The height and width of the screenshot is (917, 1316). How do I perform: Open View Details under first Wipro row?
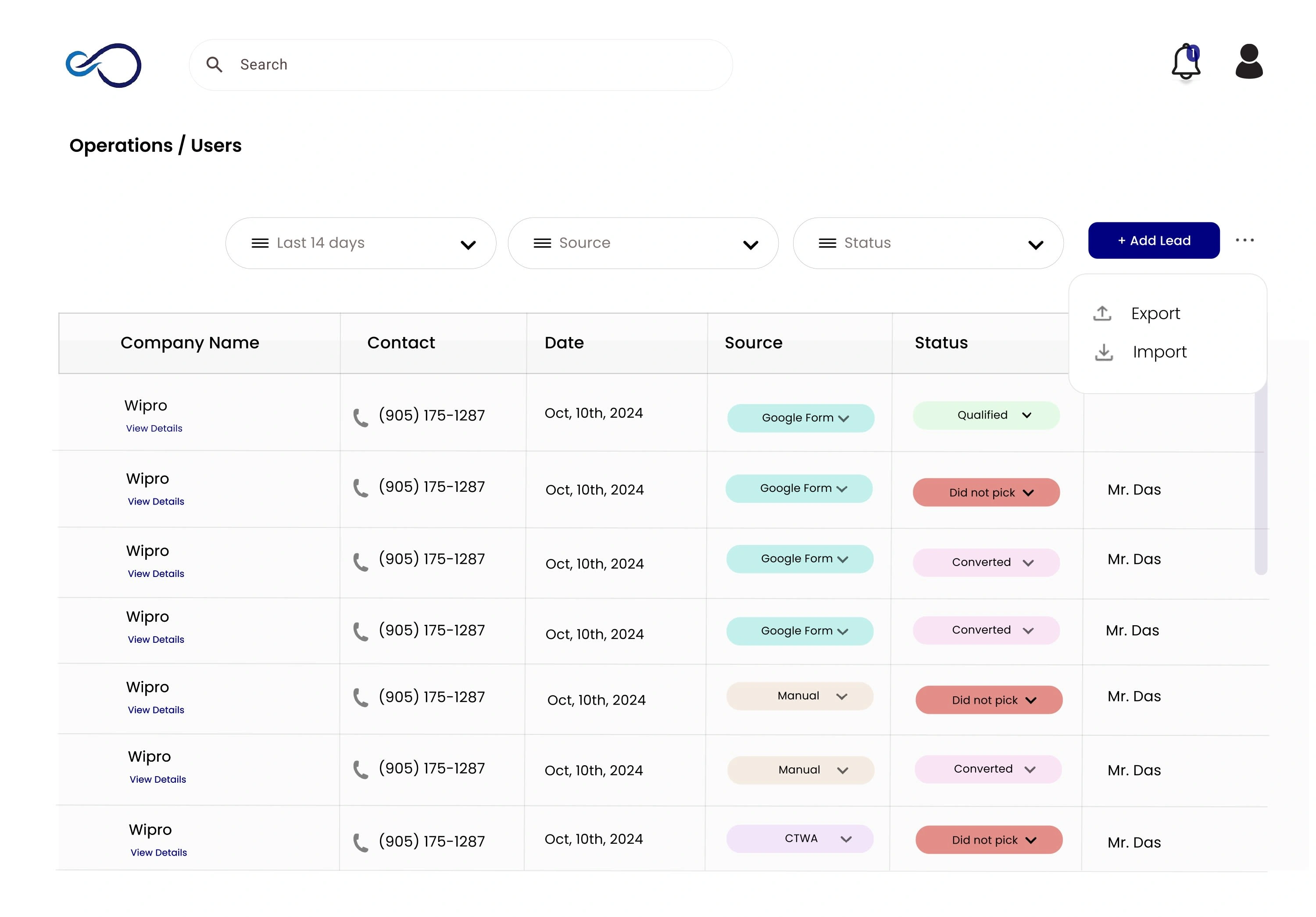coord(154,428)
